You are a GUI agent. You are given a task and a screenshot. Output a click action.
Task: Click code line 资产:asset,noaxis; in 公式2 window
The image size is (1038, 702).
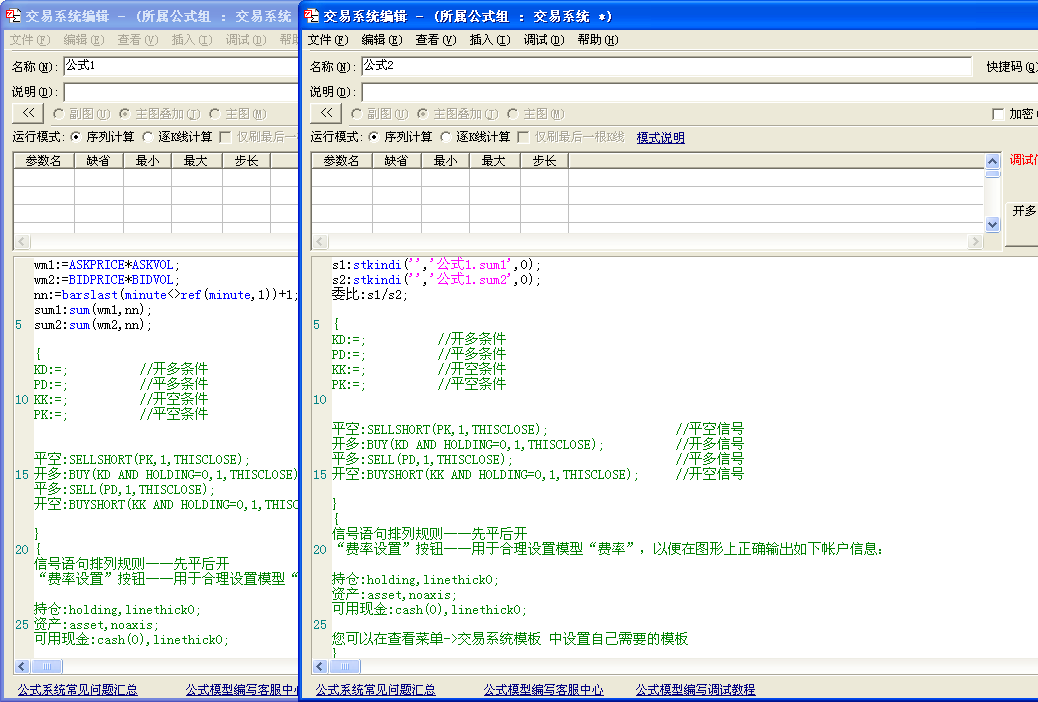[x=394, y=595]
